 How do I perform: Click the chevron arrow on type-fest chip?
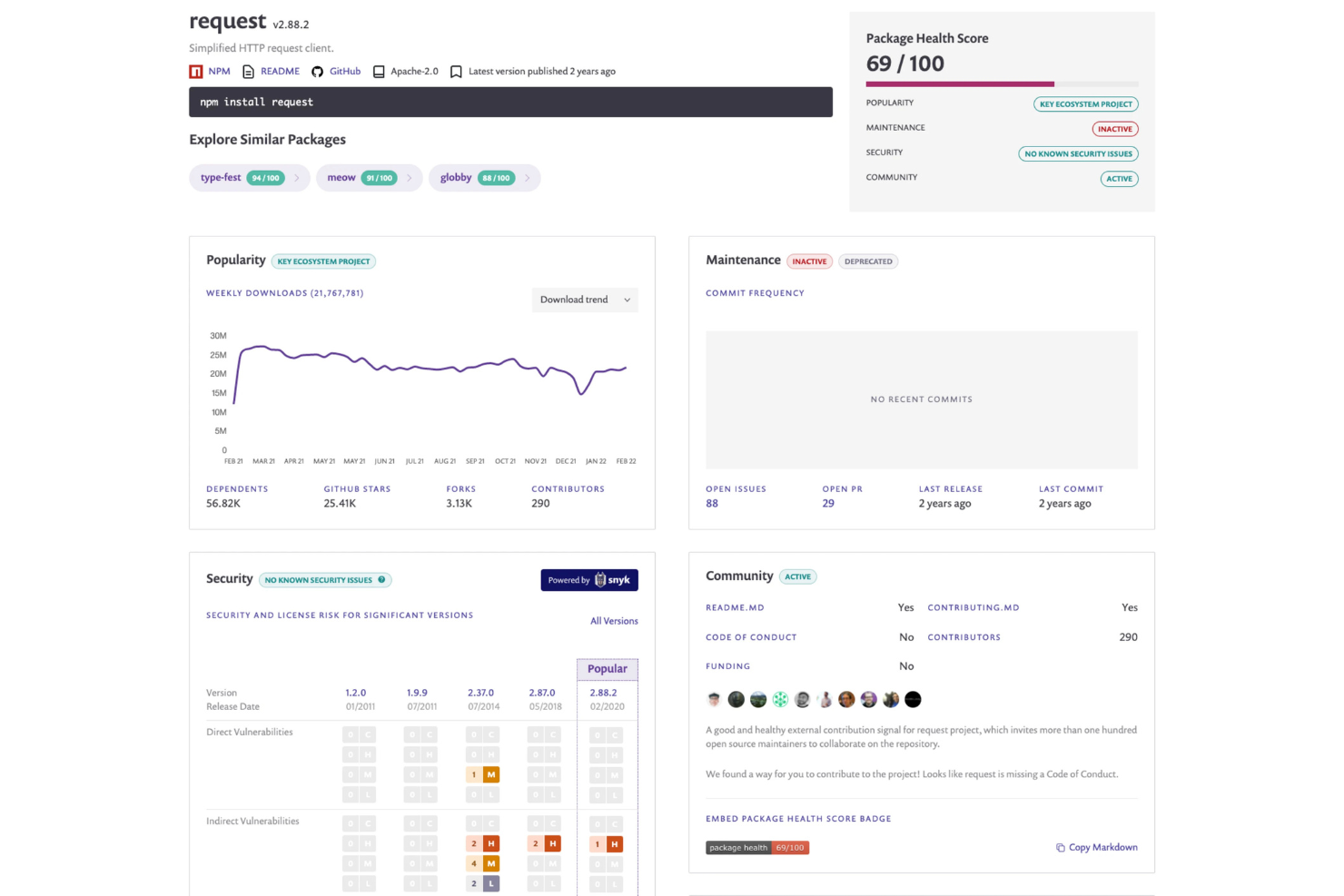click(x=297, y=178)
